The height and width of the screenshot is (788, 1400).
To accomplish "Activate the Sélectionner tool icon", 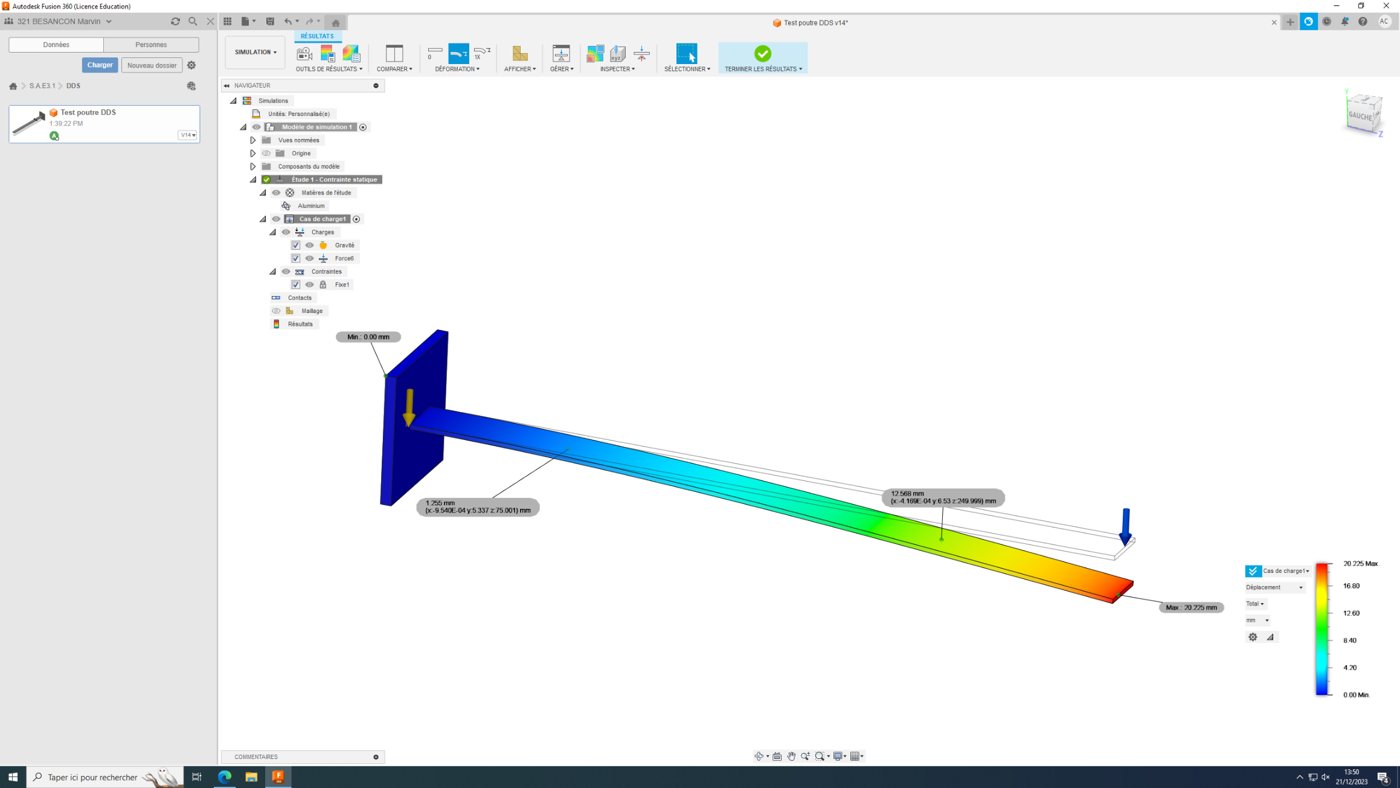I will (686, 53).
